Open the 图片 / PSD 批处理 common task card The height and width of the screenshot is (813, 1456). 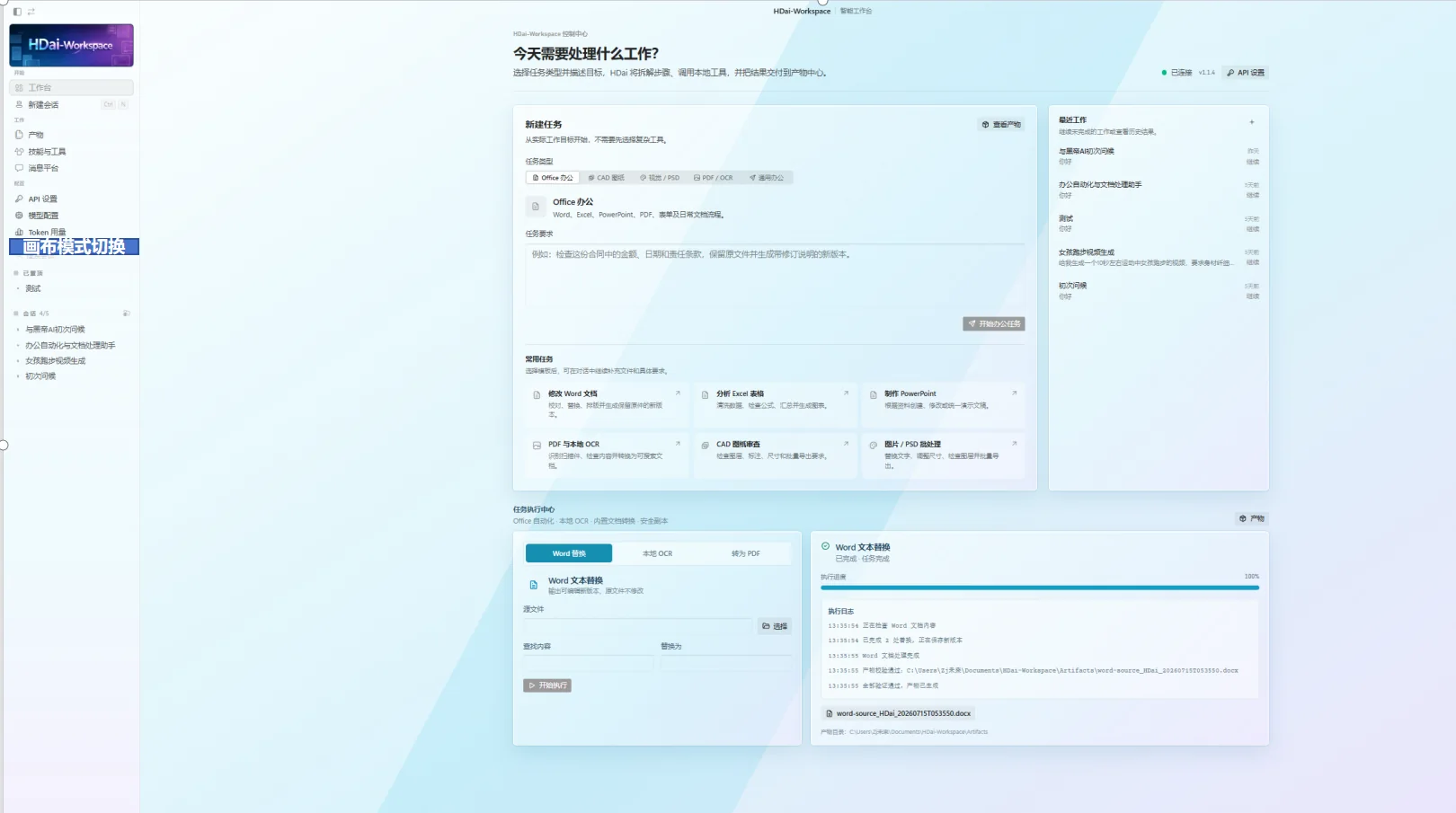(943, 455)
